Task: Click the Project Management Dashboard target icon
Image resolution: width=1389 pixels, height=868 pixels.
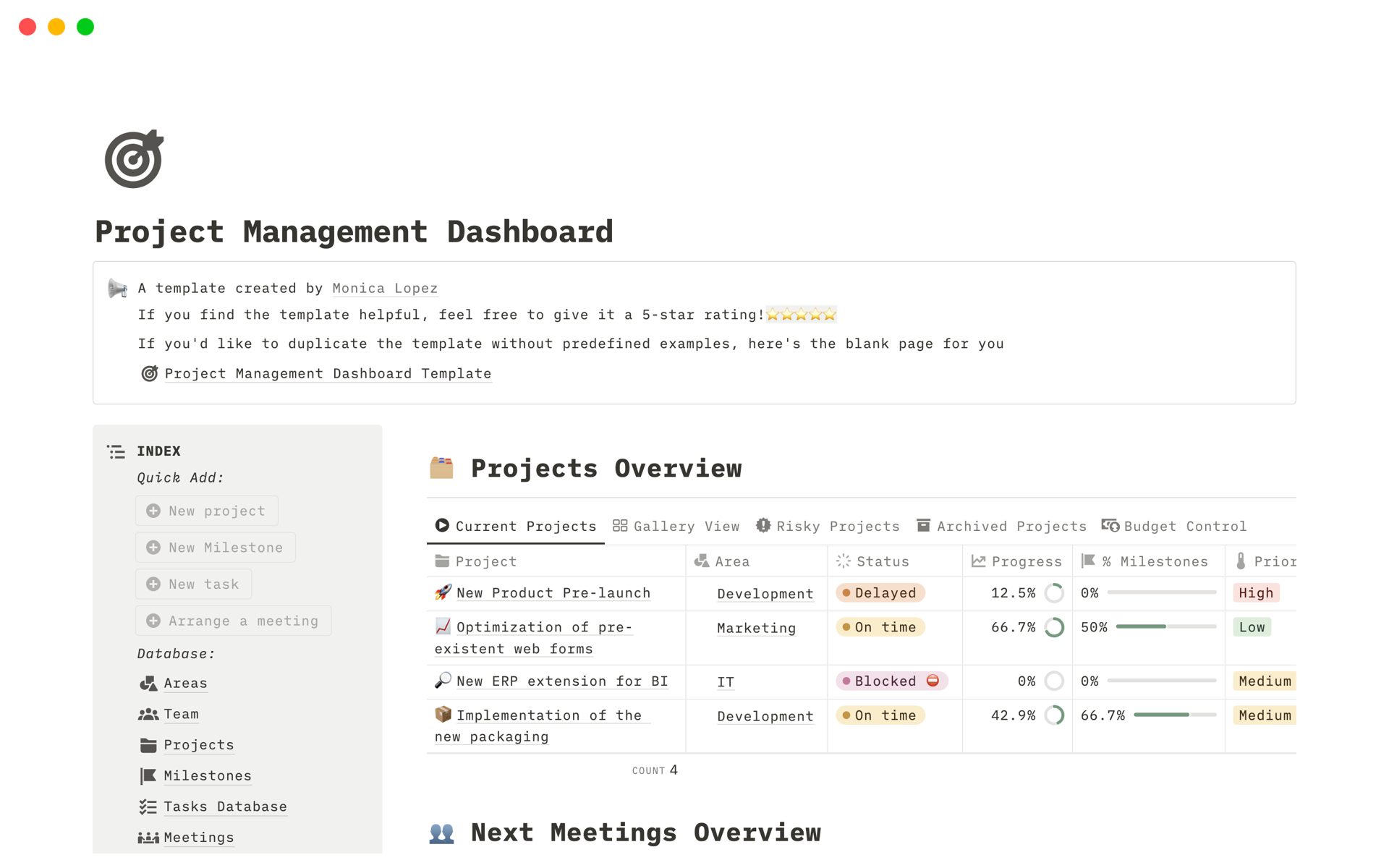Action: pyautogui.click(x=133, y=157)
